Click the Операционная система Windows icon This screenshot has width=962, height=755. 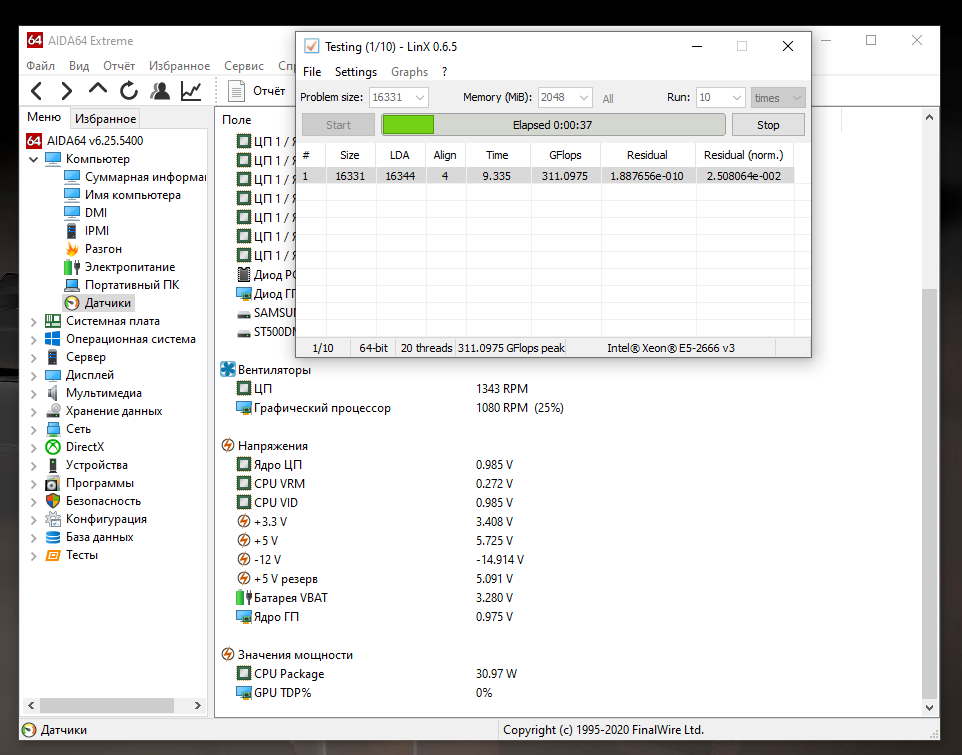[53, 339]
